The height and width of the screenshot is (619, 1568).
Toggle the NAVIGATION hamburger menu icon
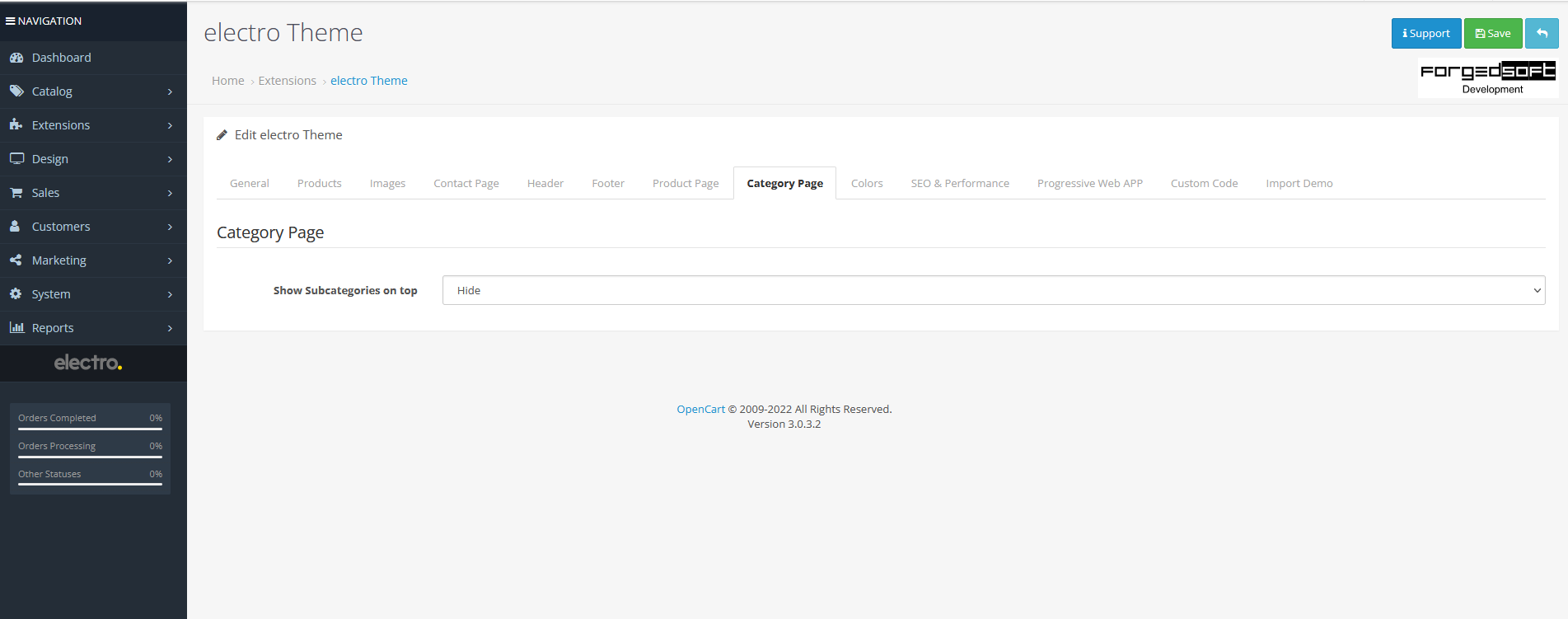(11, 21)
